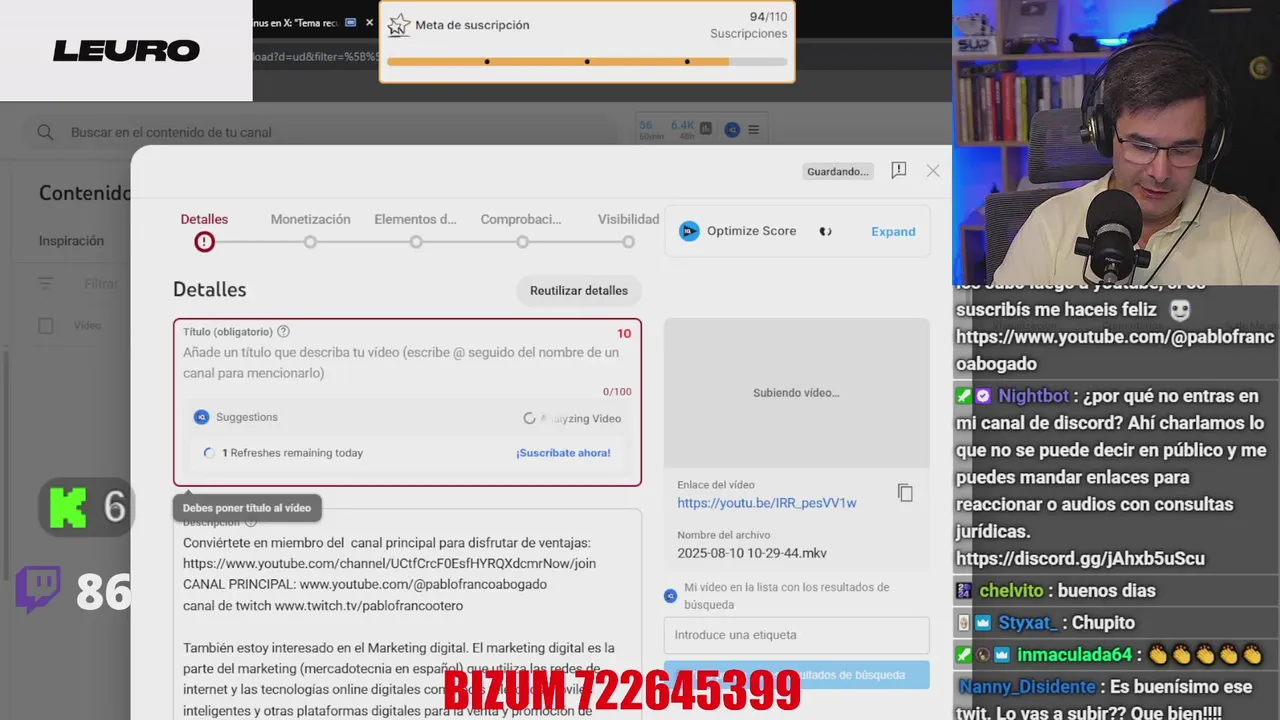
Task: Click the red Detalles error step icon
Action: point(204,242)
